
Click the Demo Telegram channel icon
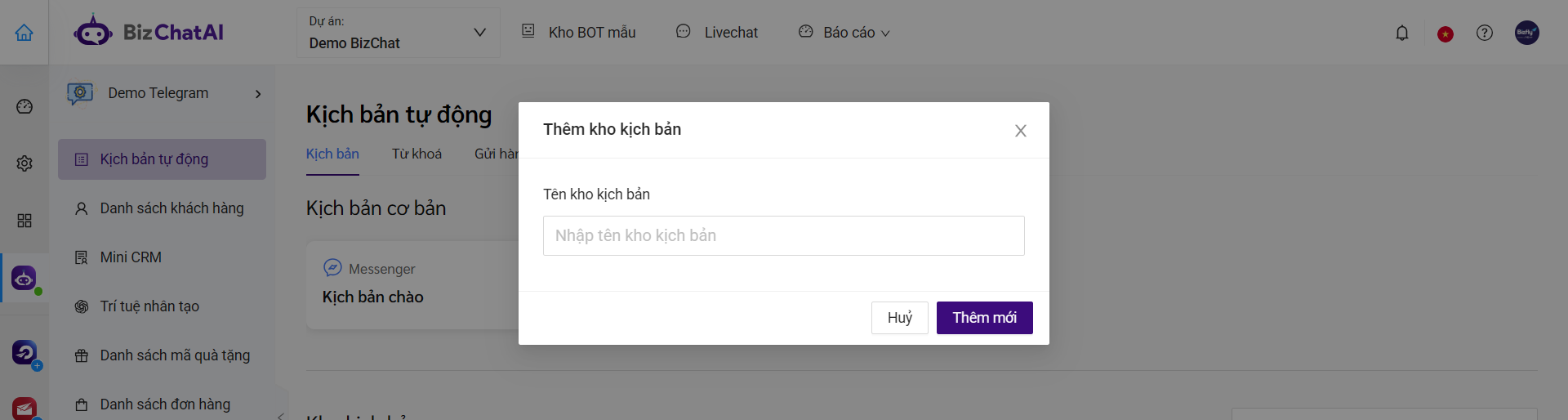(80, 93)
